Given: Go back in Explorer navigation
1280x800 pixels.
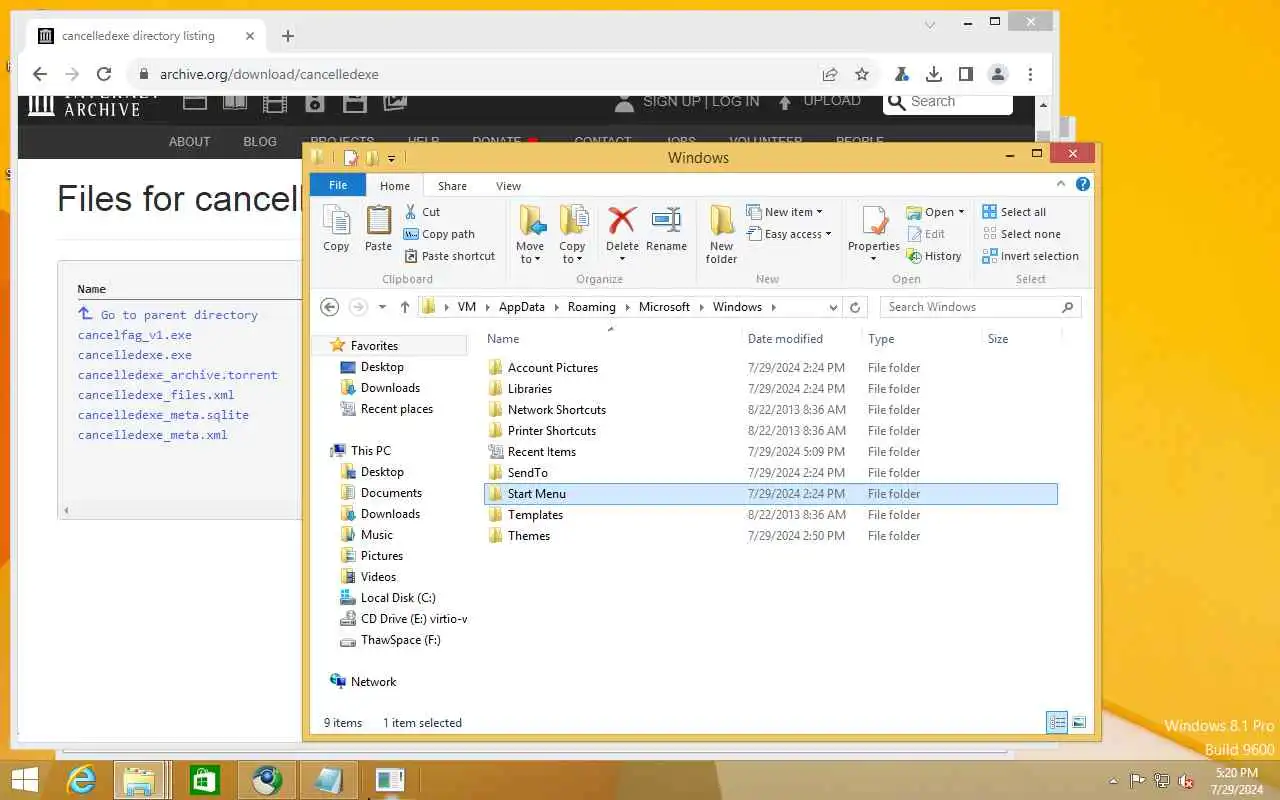Looking at the screenshot, I should pyautogui.click(x=330, y=307).
